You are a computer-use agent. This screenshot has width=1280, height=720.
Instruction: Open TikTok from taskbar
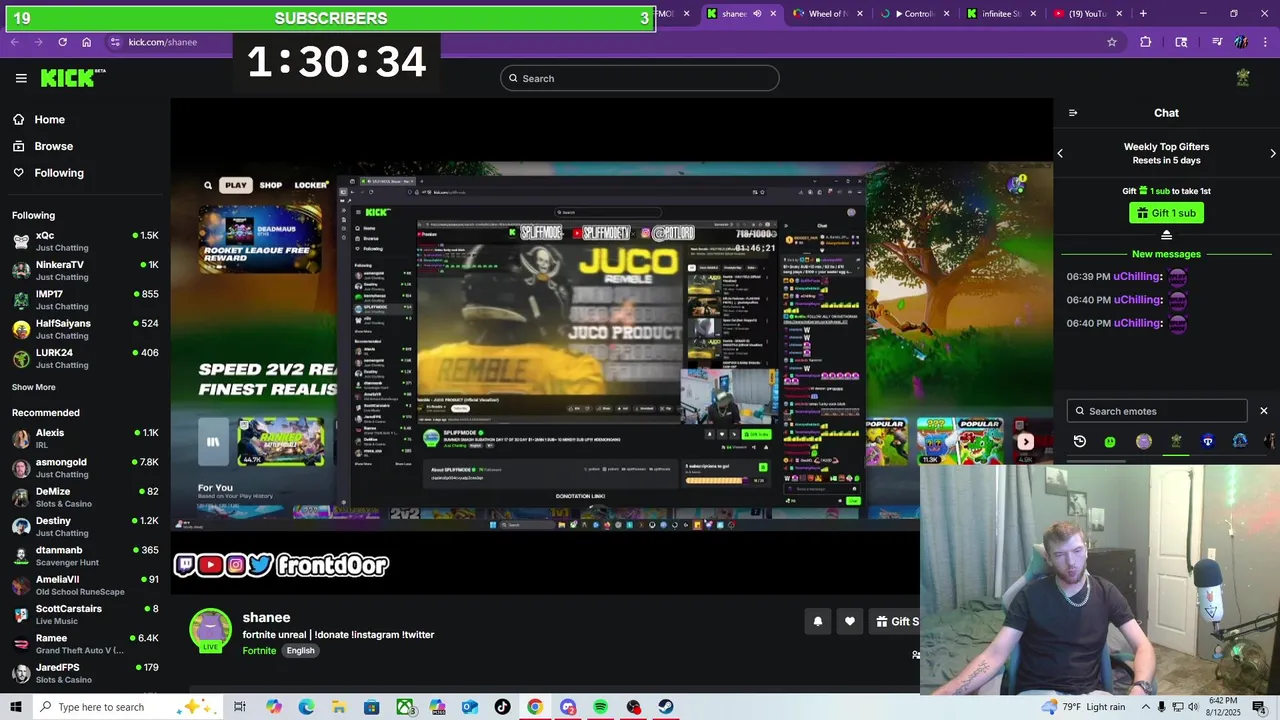click(x=502, y=707)
